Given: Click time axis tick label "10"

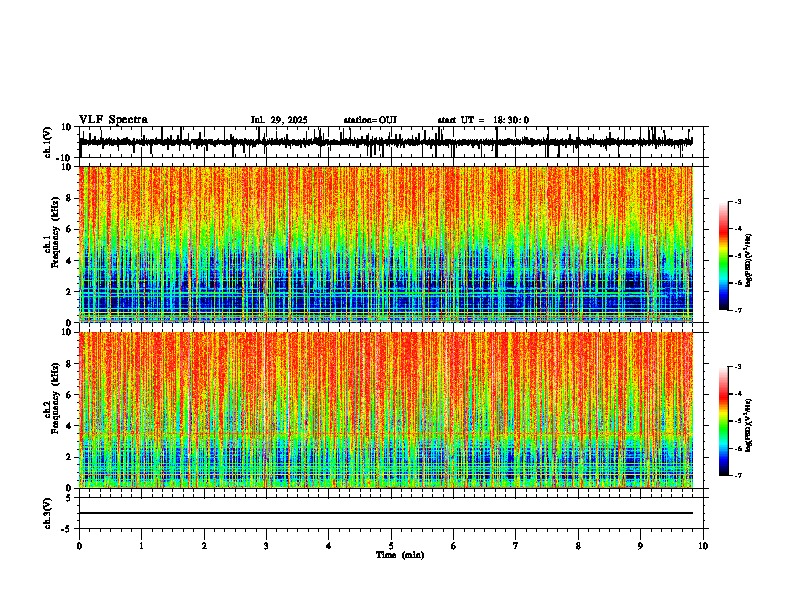Looking at the screenshot, I should click(x=703, y=546).
